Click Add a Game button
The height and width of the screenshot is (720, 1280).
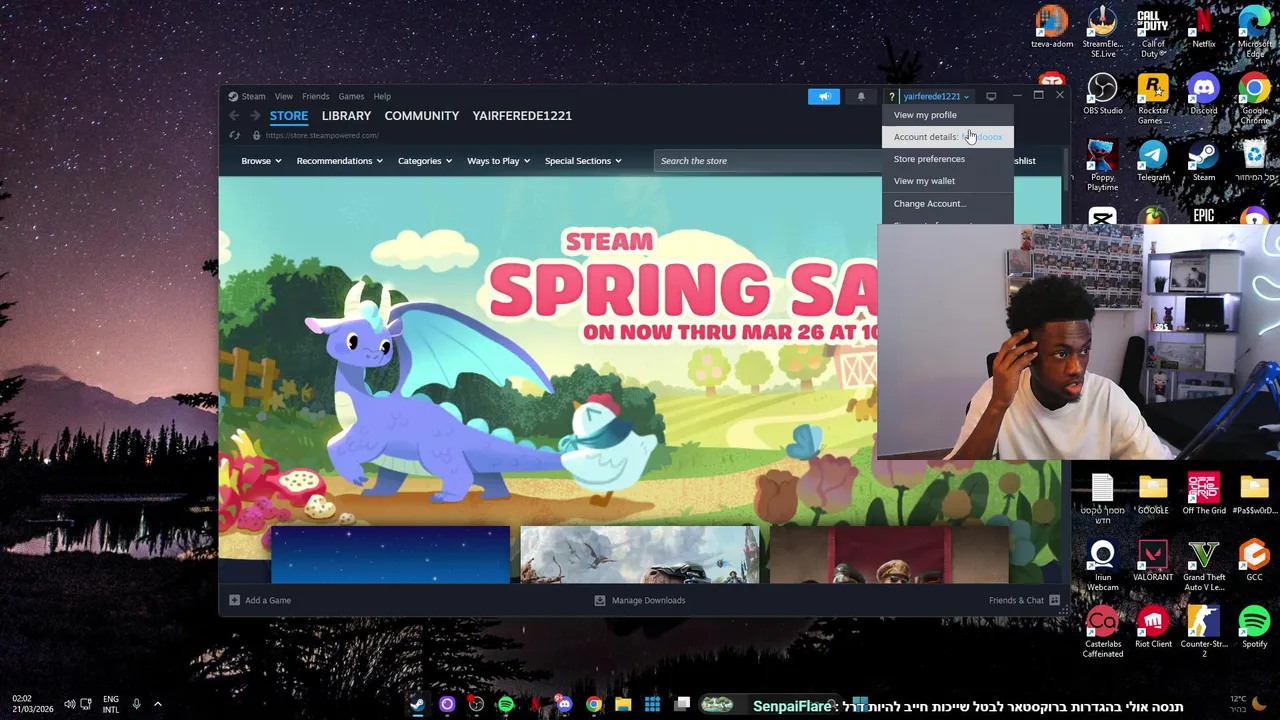pos(260,600)
